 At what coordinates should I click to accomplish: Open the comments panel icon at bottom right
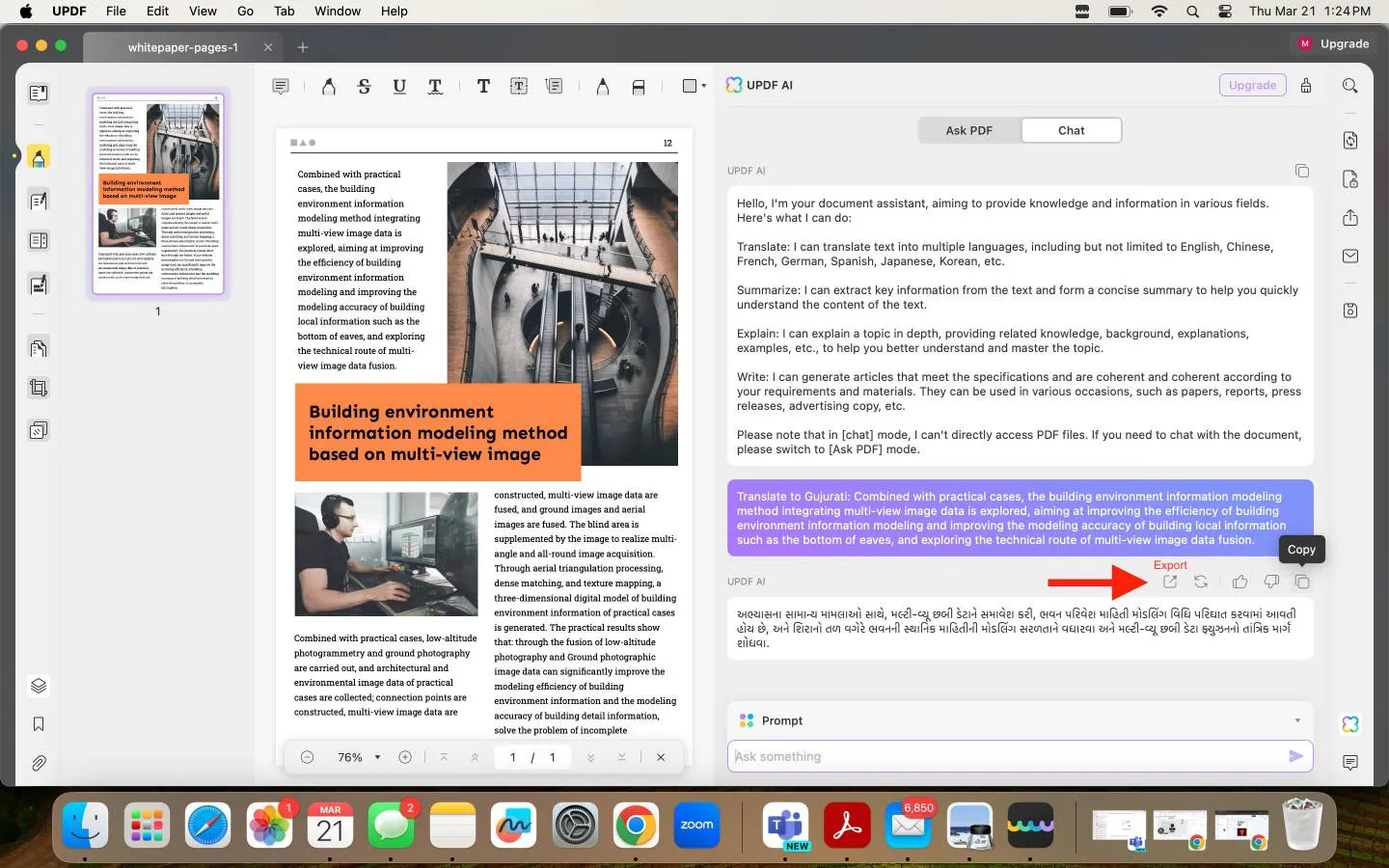point(1350,763)
